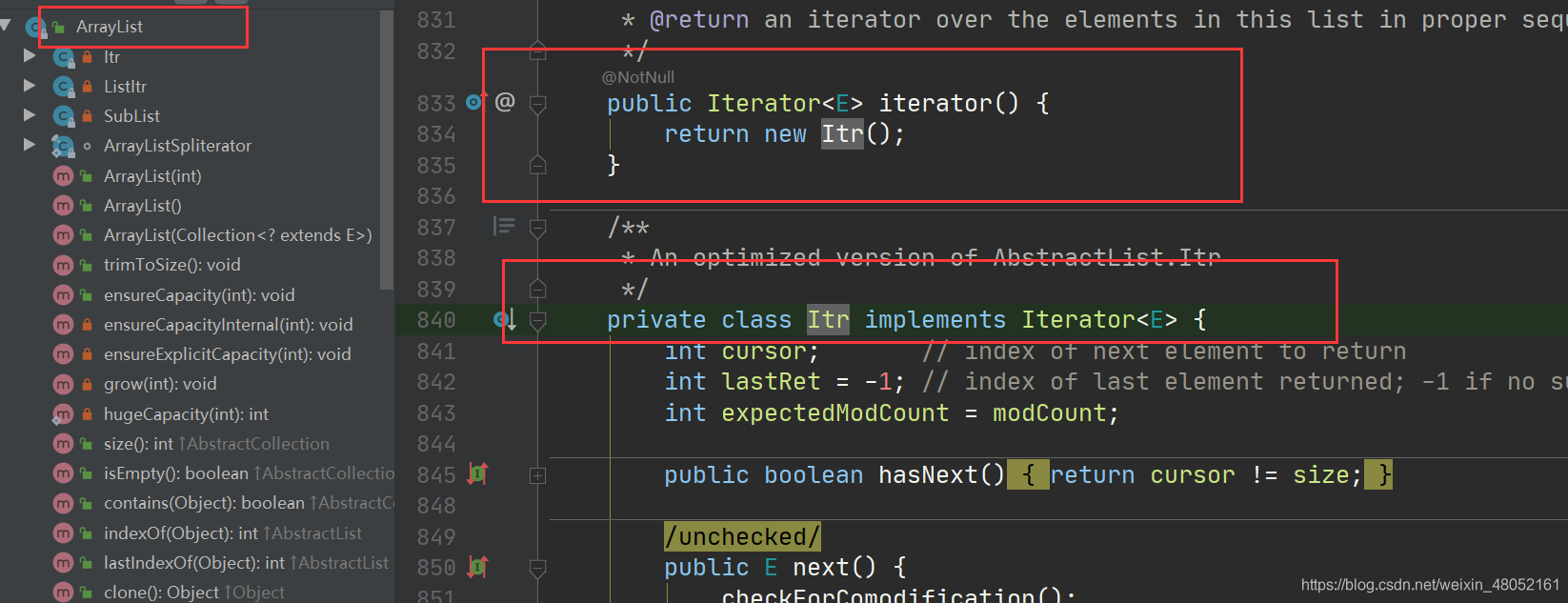Click the @NotNull inlay annotation hint
Screen dimensions: 1568x603
tap(638, 77)
